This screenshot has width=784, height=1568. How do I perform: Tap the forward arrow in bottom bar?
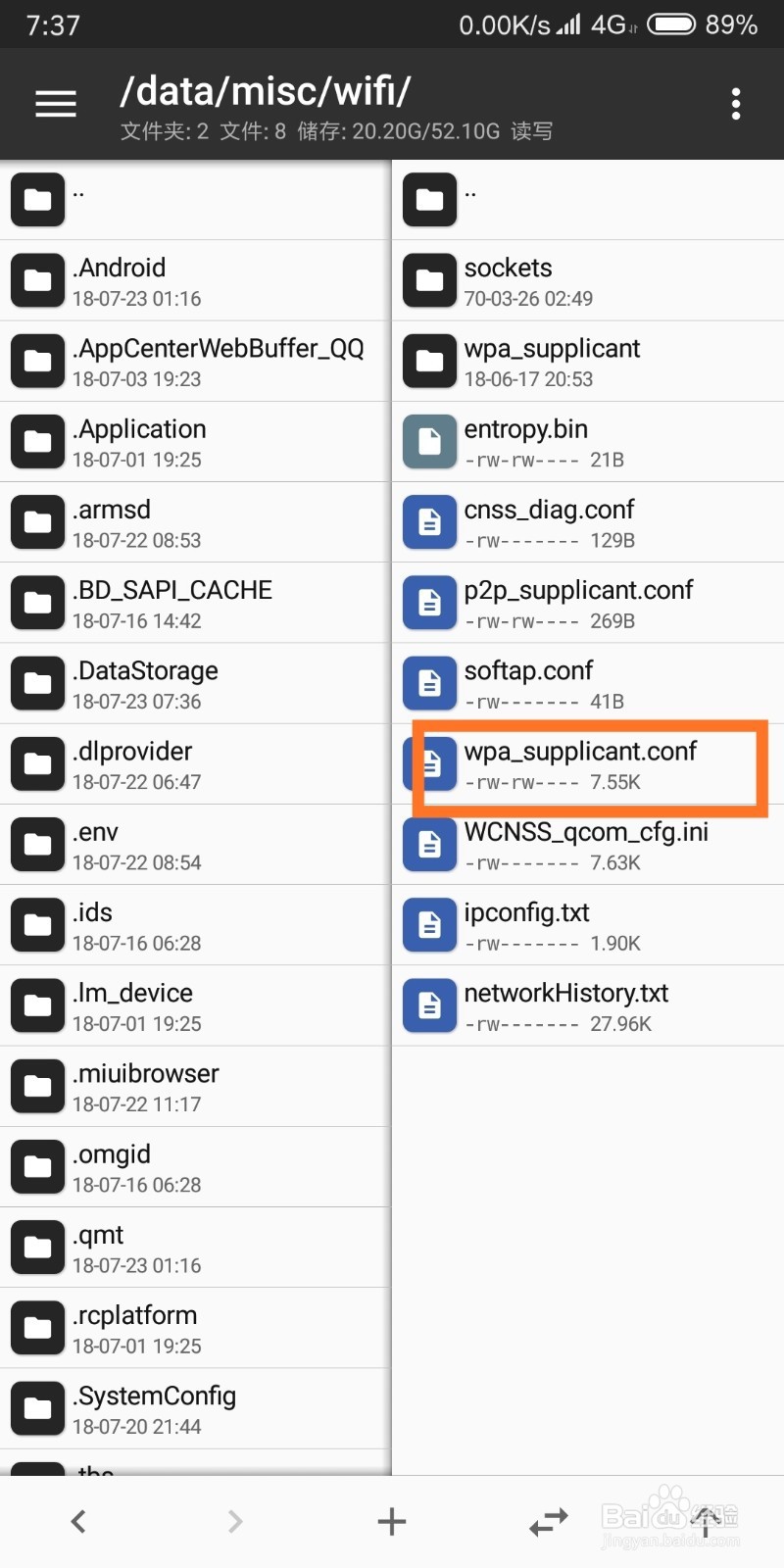(234, 1521)
